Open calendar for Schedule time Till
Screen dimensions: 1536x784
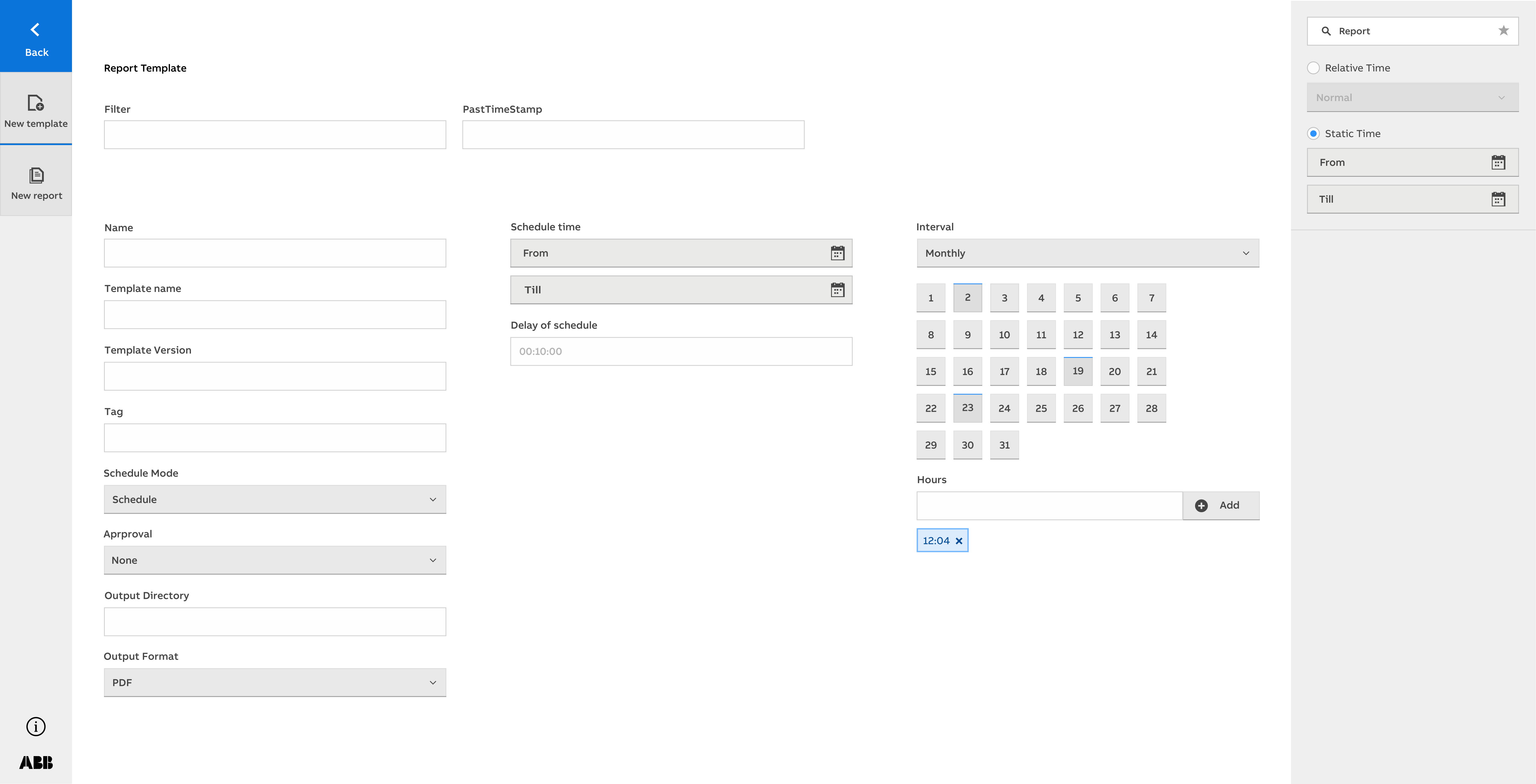point(837,290)
